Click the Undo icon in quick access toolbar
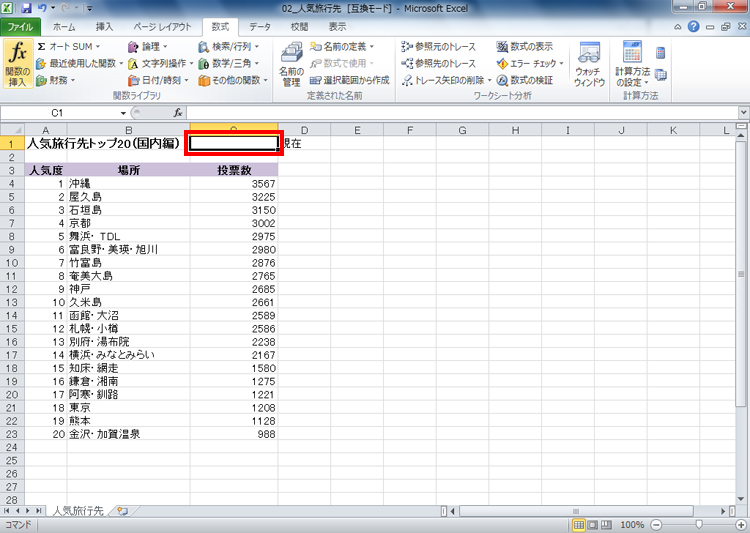 43,8
